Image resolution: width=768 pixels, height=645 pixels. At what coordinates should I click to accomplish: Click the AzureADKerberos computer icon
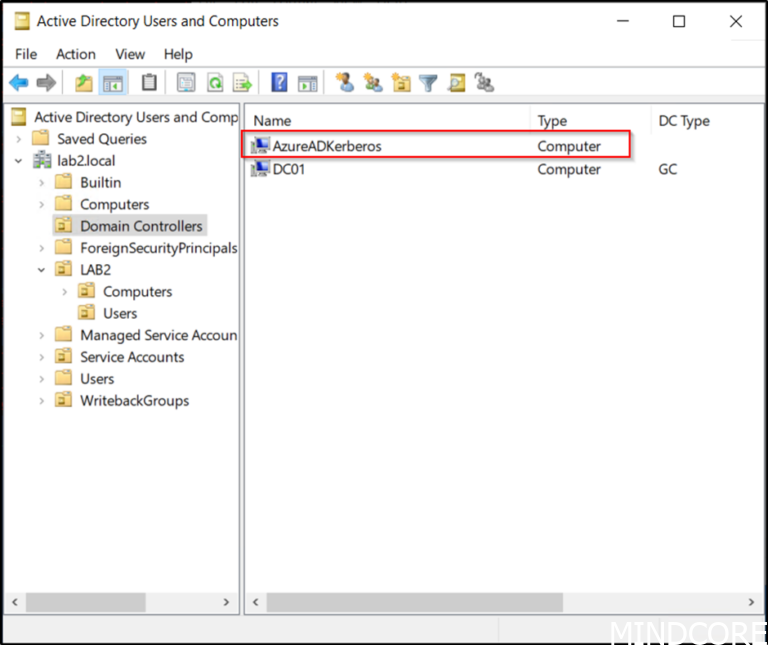pos(260,145)
